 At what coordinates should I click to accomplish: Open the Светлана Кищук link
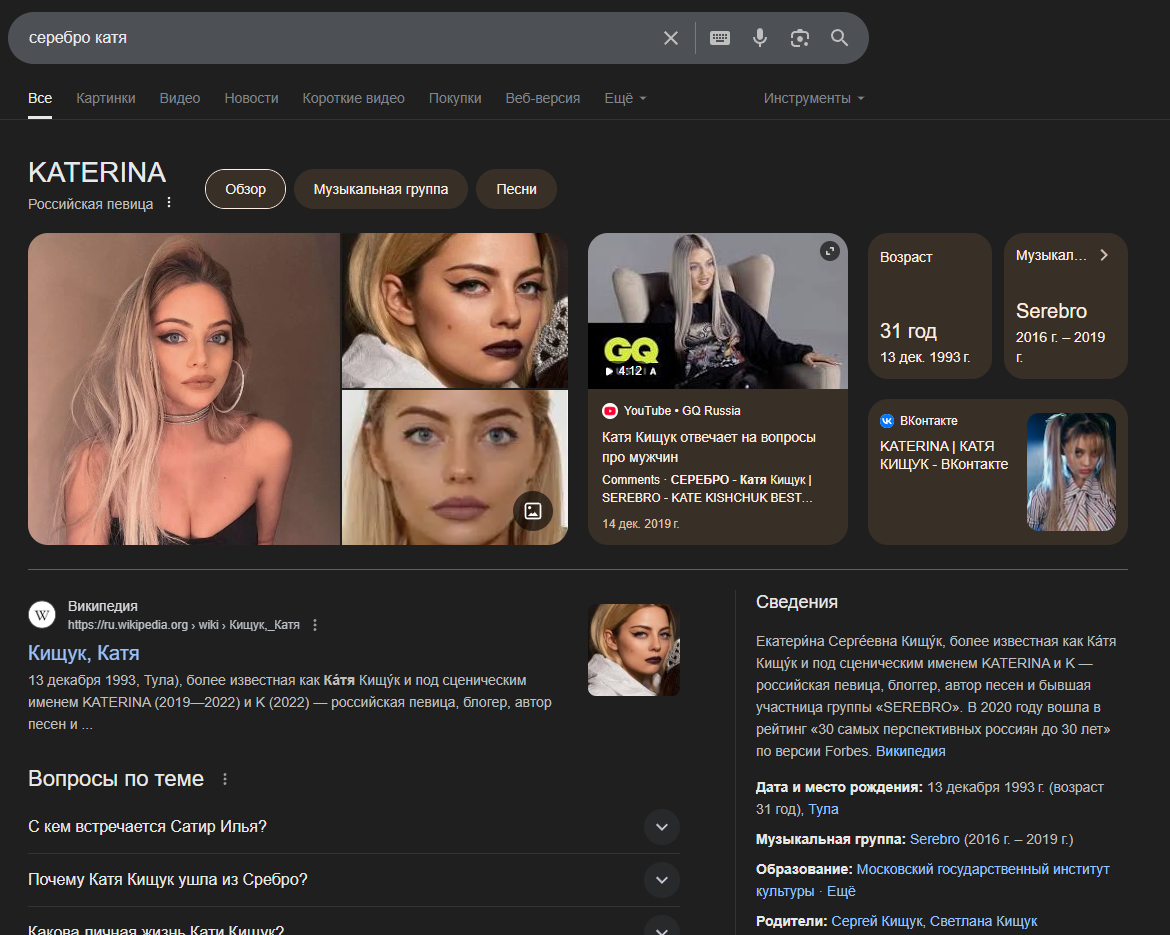[983, 921]
